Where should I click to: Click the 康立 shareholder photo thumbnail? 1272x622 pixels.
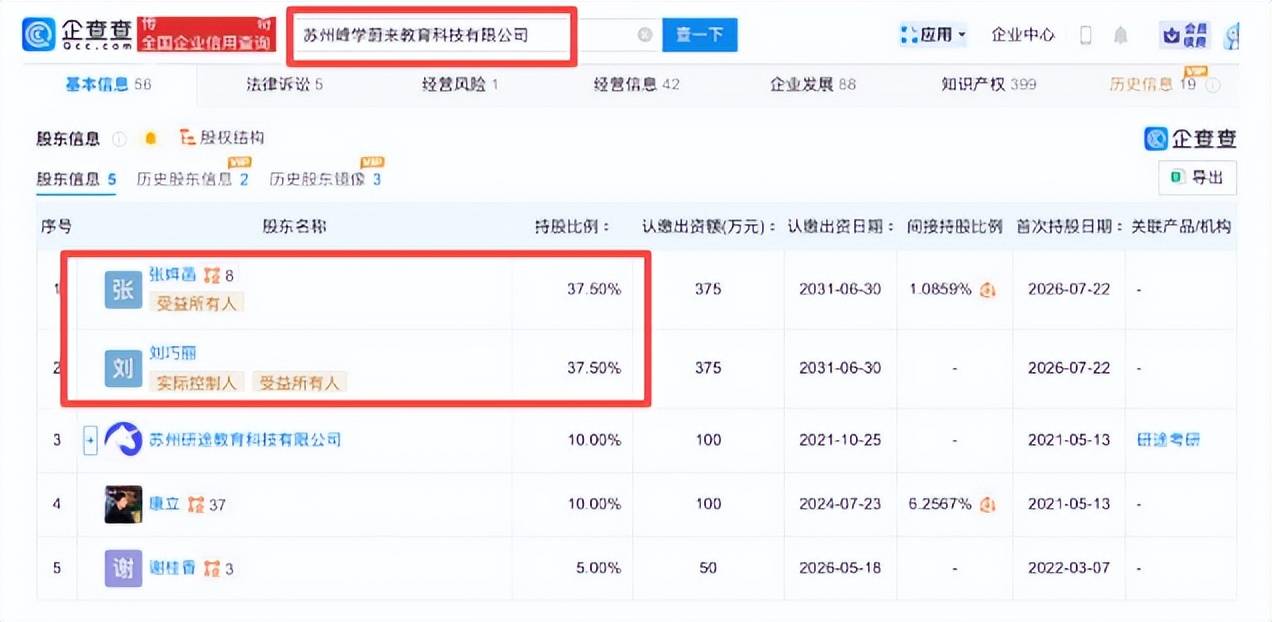[x=123, y=504]
